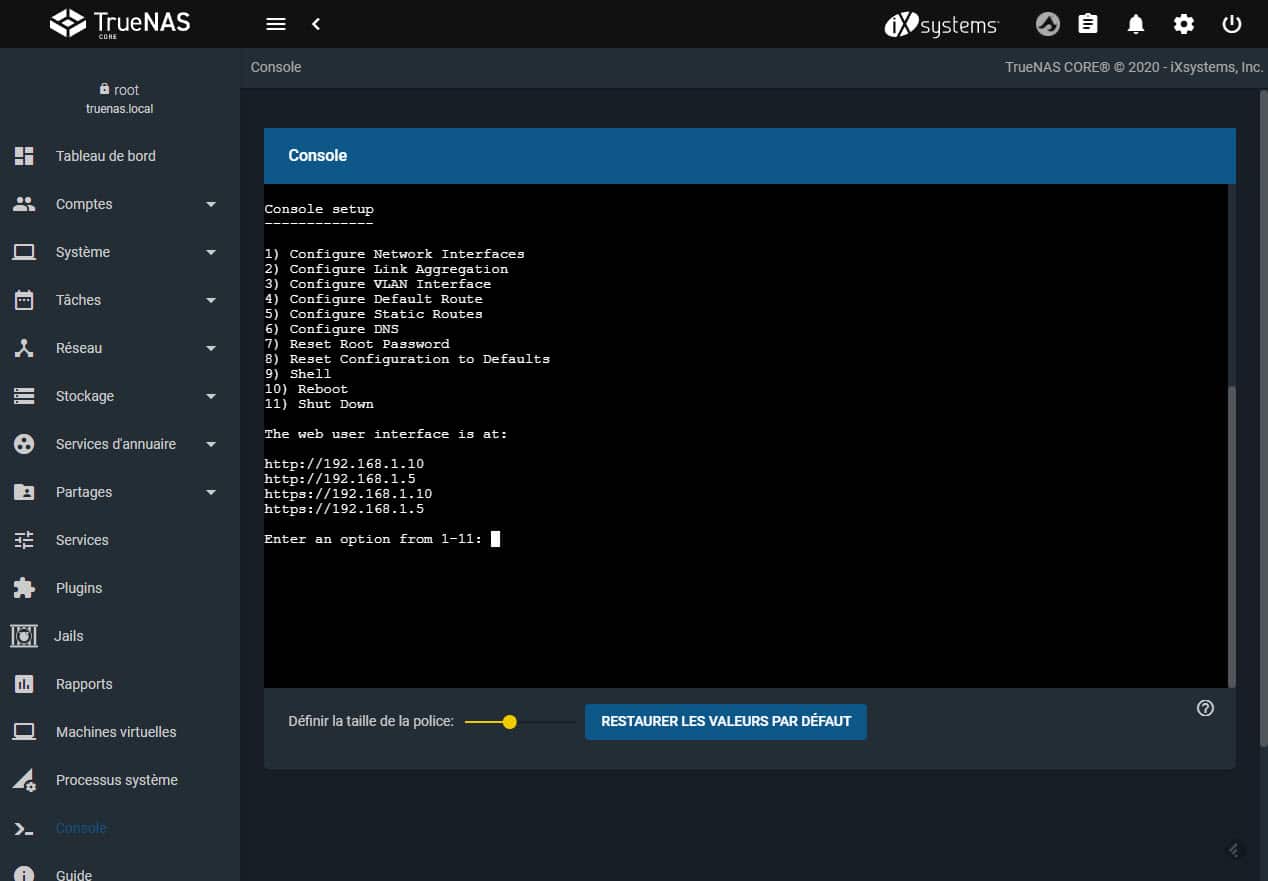Toggle the hamburger menu icon

point(276,24)
